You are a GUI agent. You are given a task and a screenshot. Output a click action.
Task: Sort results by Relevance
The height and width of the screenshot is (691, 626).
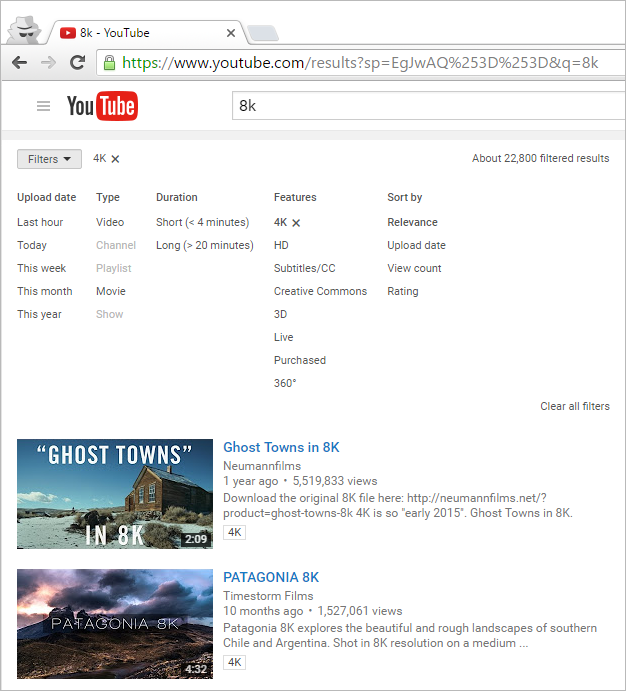coord(412,222)
